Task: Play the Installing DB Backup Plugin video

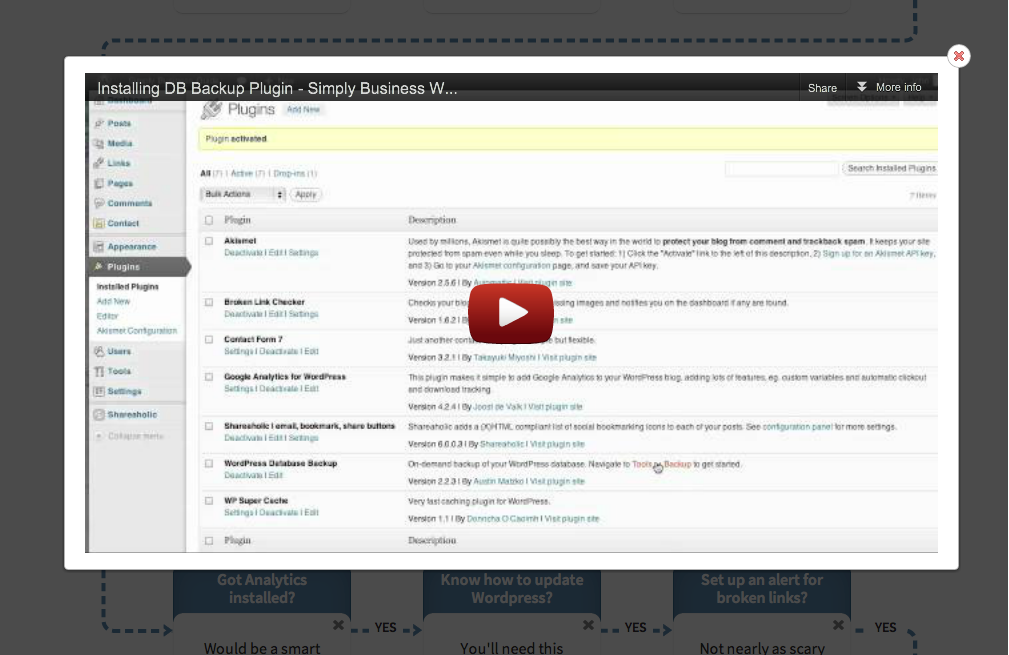Action: tap(510, 313)
